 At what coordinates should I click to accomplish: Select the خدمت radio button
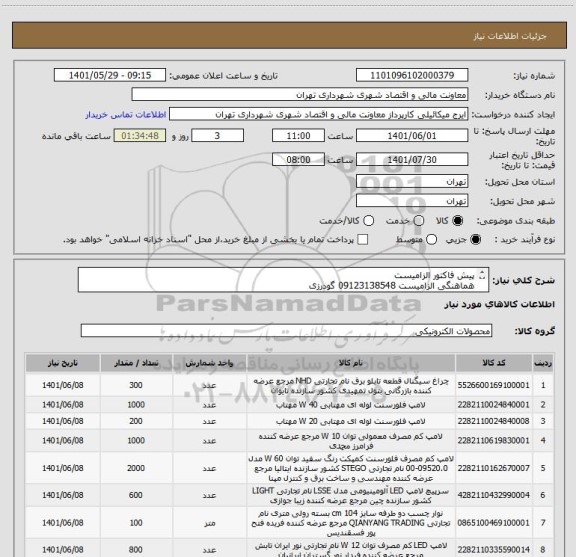(x=419, y=221)
